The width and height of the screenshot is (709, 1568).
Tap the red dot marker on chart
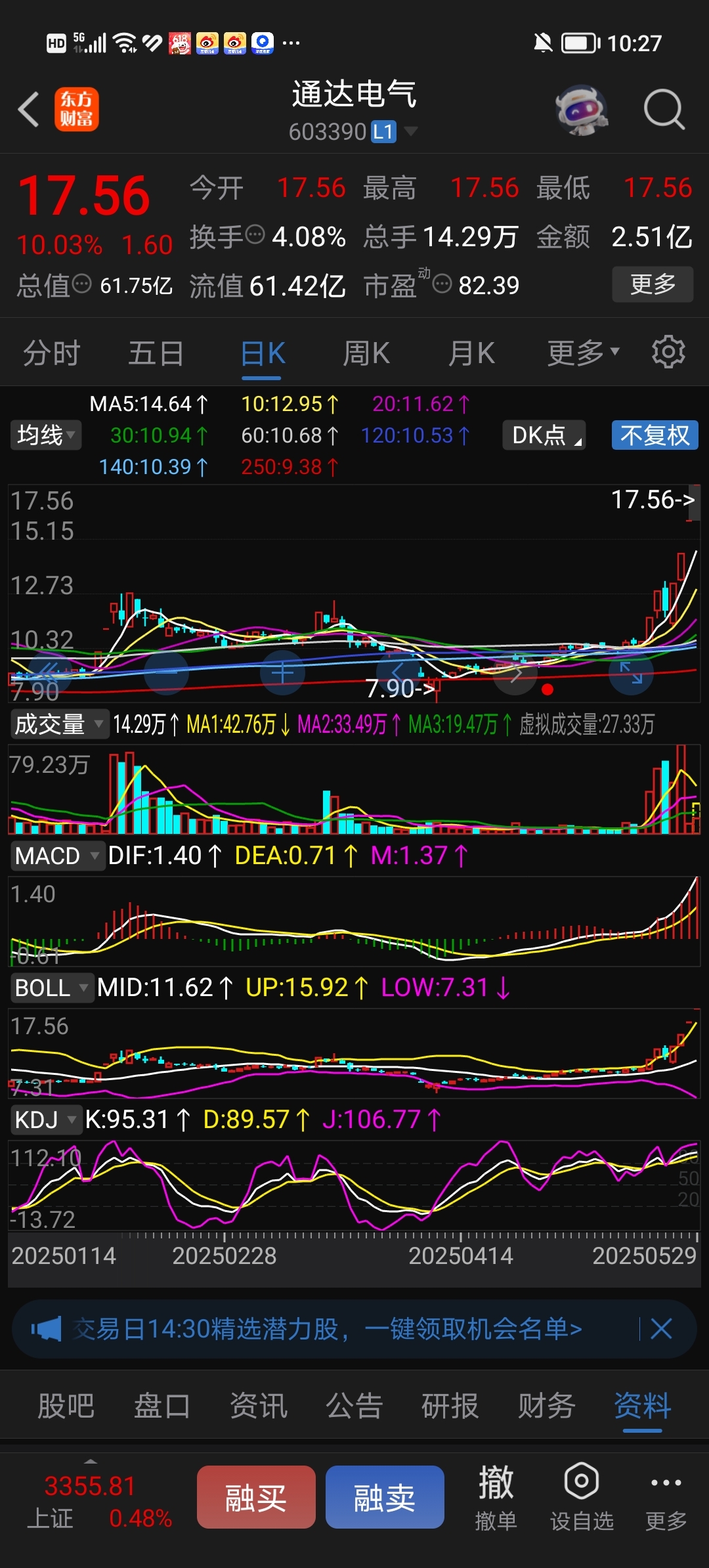(548, 689)
